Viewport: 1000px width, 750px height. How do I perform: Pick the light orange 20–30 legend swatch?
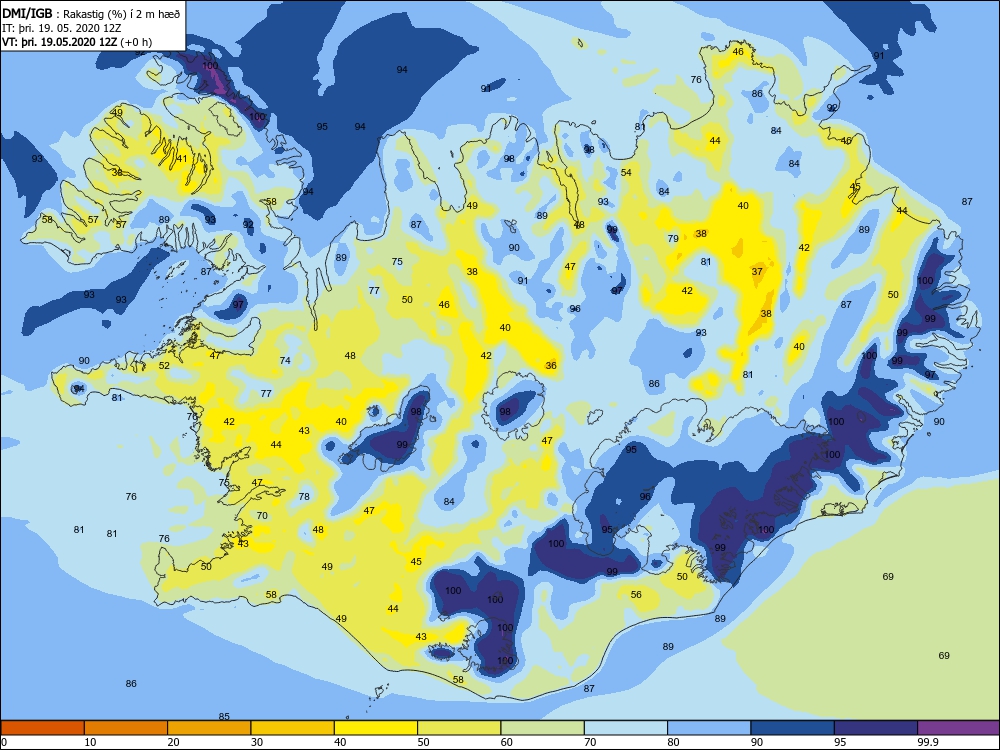(209, 728)
